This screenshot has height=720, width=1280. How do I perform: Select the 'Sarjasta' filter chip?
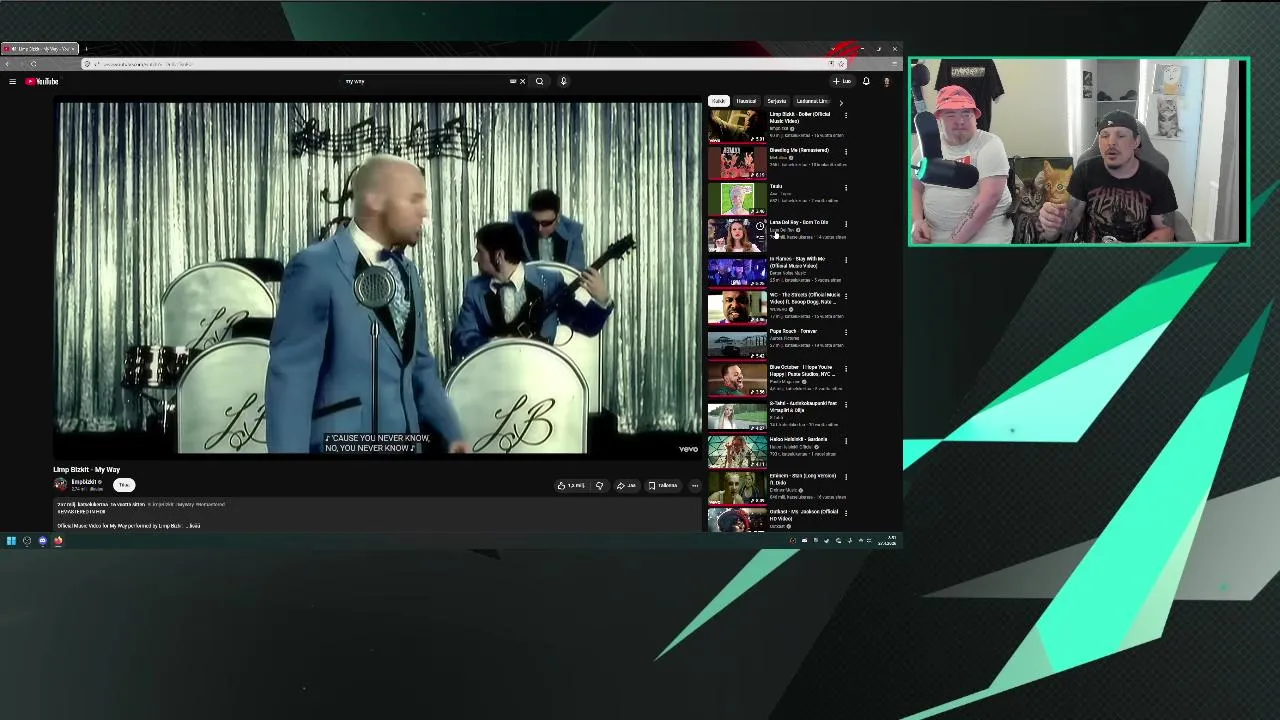tap(776, 101)
